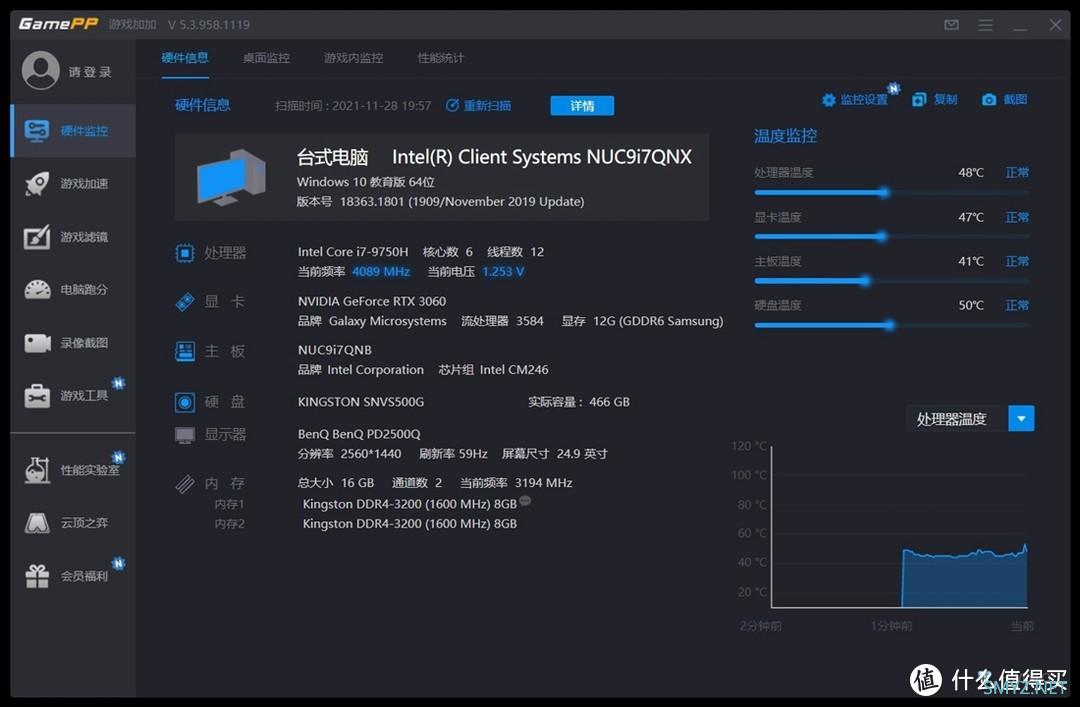This screenshot has width=1080, height=707.
Task: Open 性能实验室 flask icon in sidebar
Action: 37,470
